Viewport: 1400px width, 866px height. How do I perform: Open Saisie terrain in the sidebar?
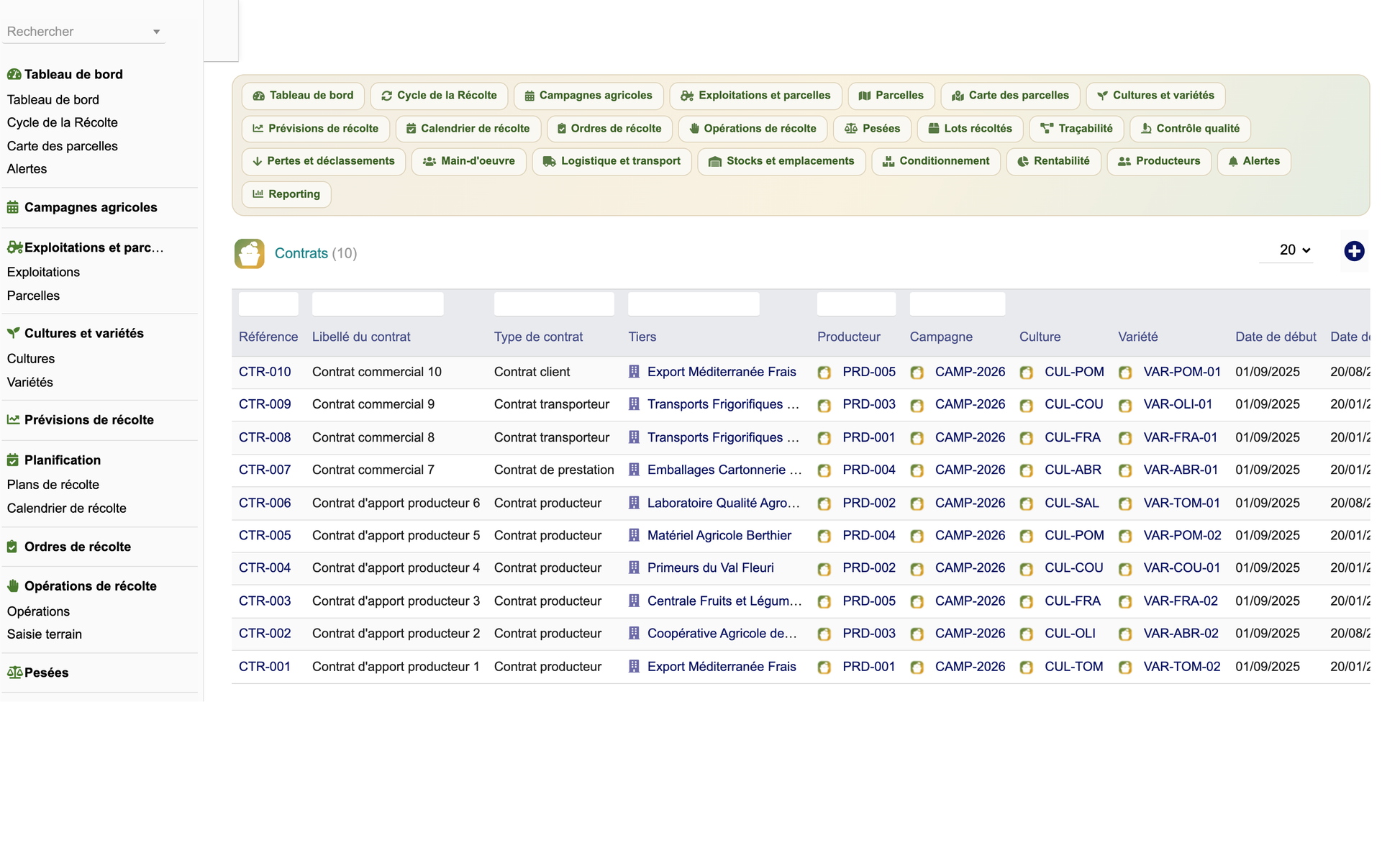45,634
